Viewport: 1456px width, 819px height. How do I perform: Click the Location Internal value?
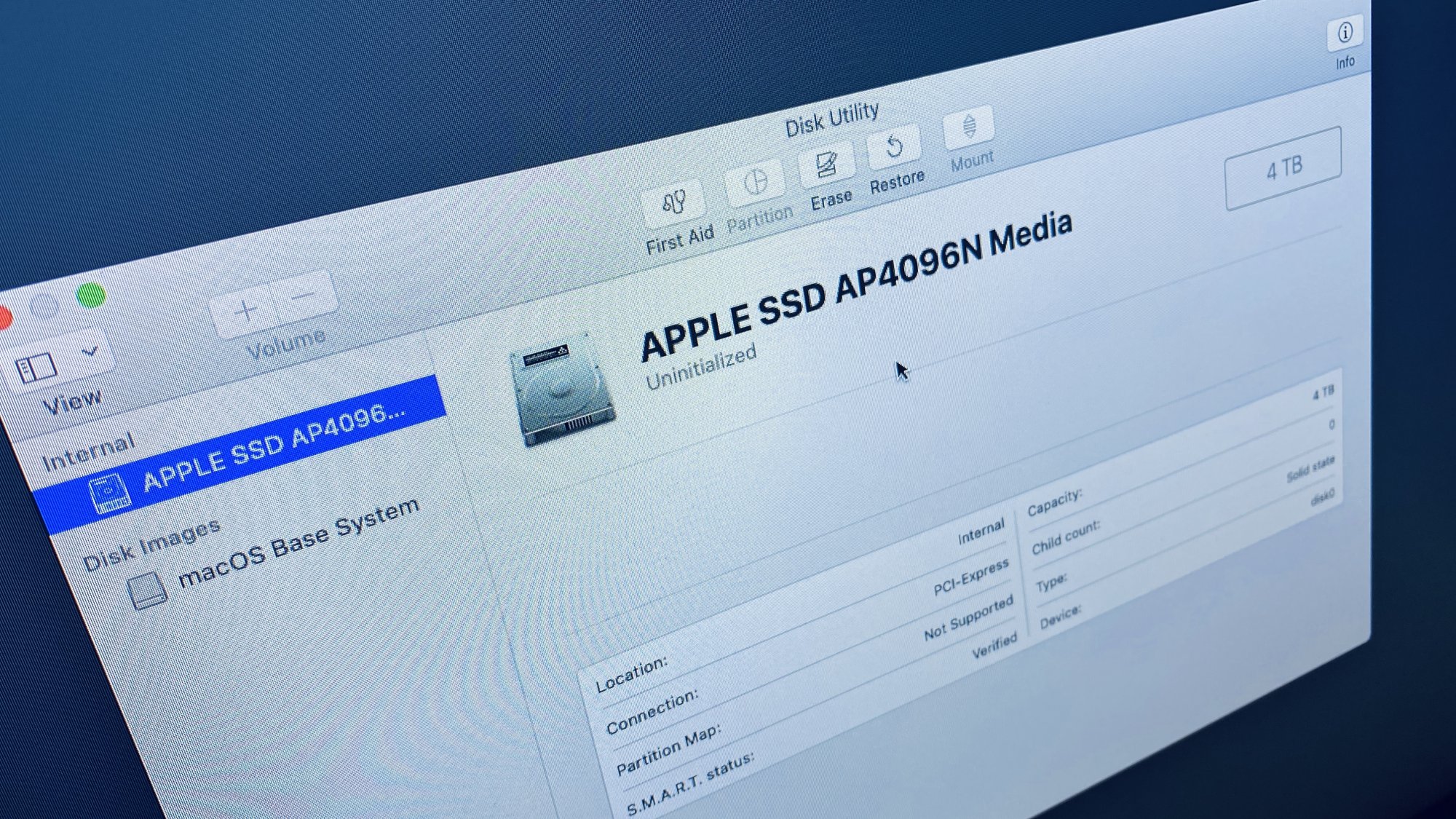(981, 531)
